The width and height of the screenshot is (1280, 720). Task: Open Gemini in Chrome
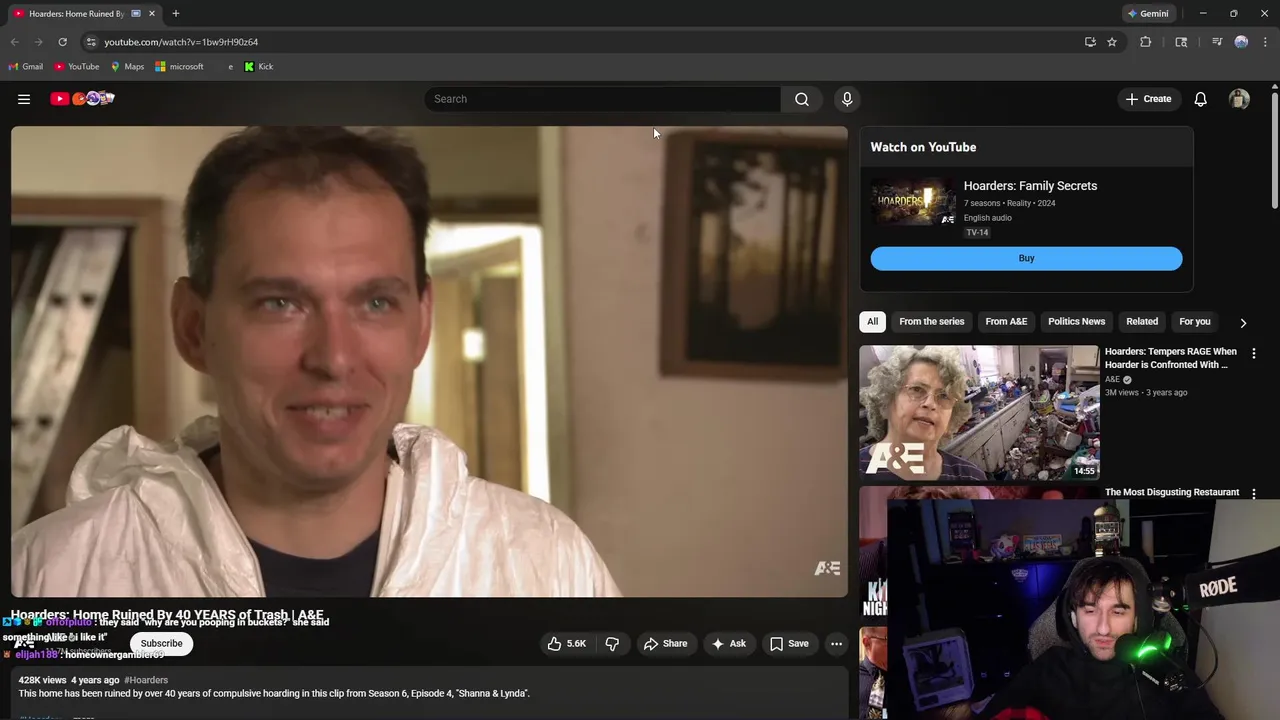point(1148,14)
